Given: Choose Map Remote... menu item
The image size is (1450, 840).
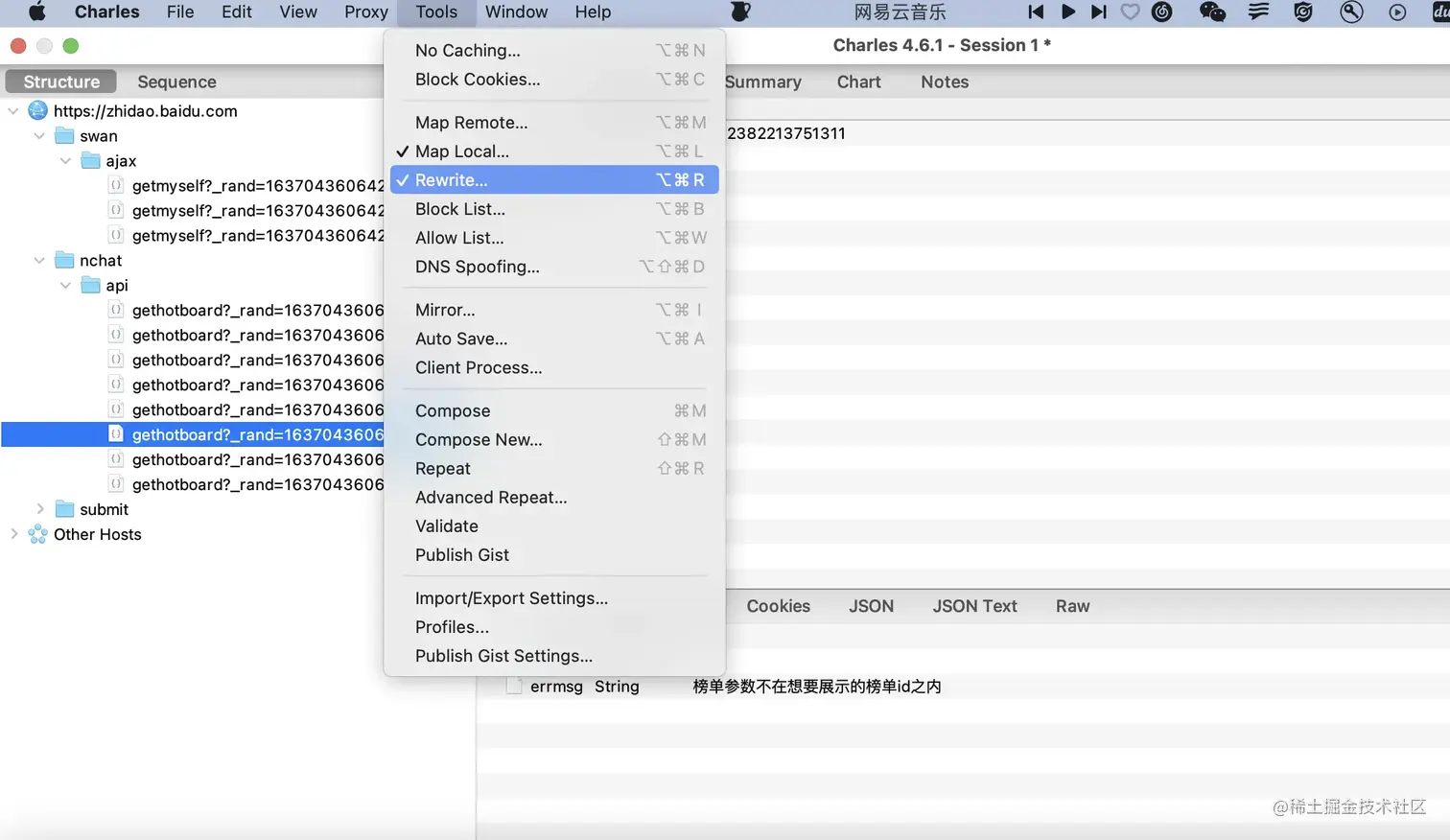Looking at the screenshot, I should coord(554,122).
